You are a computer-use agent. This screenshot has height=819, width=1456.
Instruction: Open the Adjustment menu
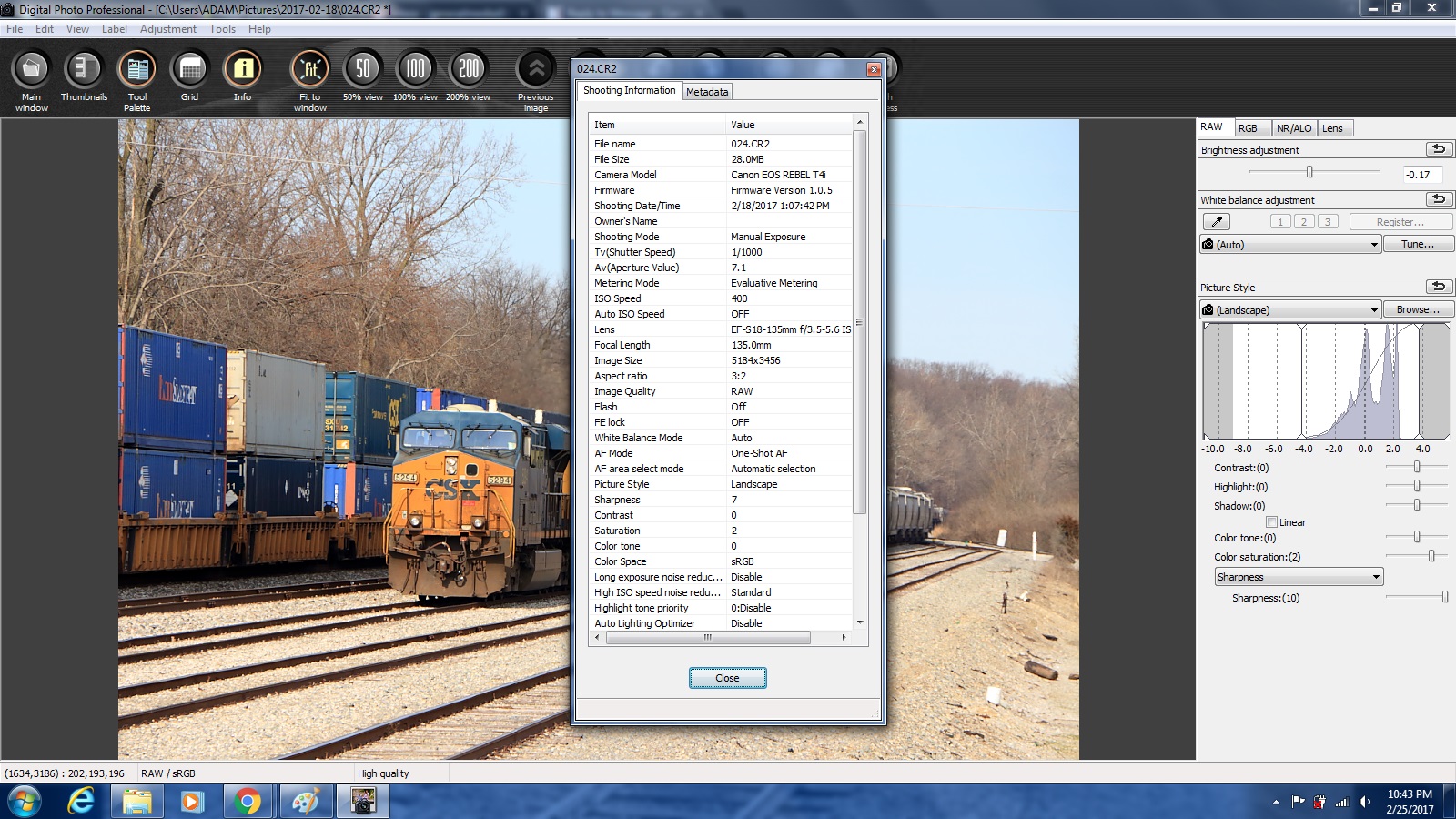pos(167,29)
